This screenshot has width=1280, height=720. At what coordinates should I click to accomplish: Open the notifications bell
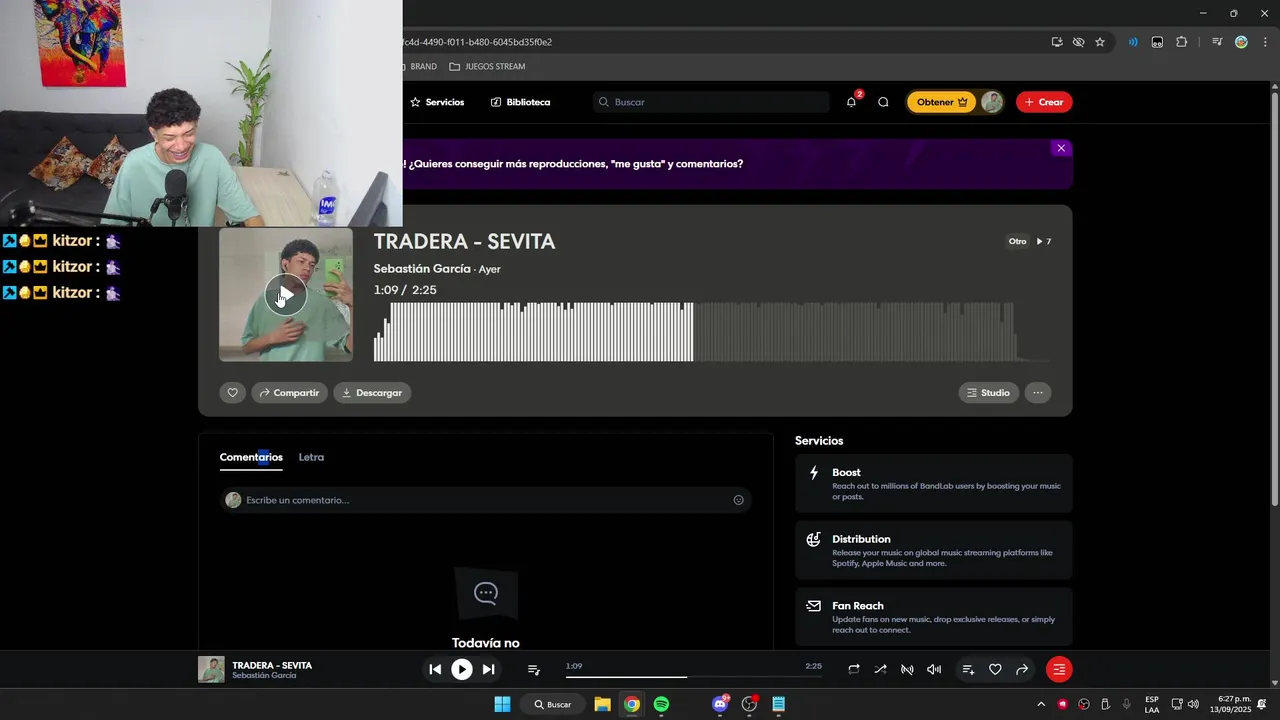click(x=851, y=102)
